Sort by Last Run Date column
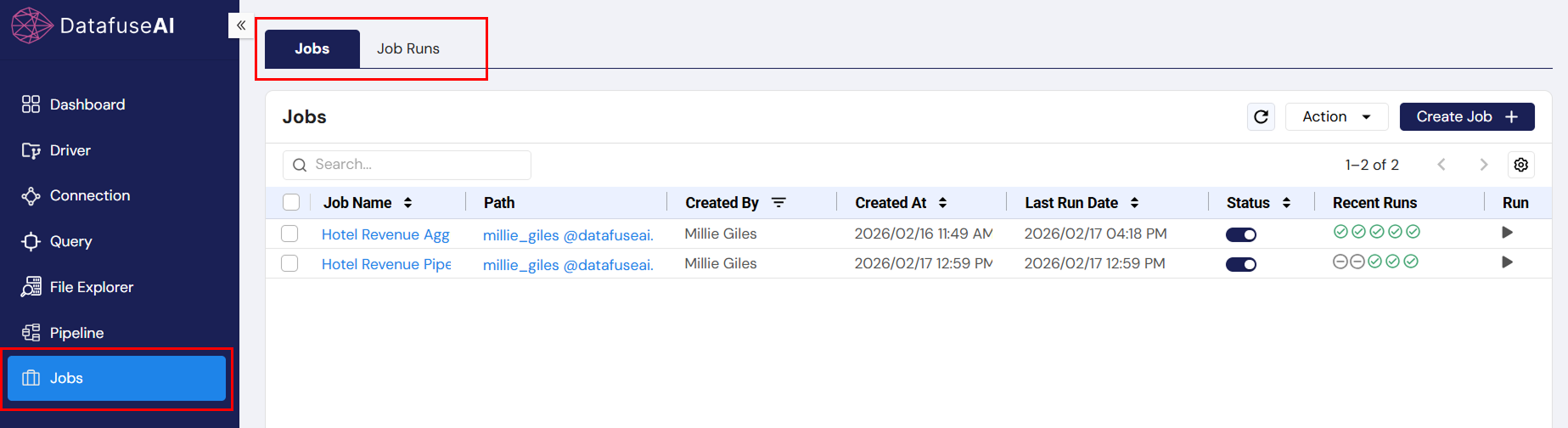Image resolution: width=1568 pixels, height=428 pixels. 1134,203
